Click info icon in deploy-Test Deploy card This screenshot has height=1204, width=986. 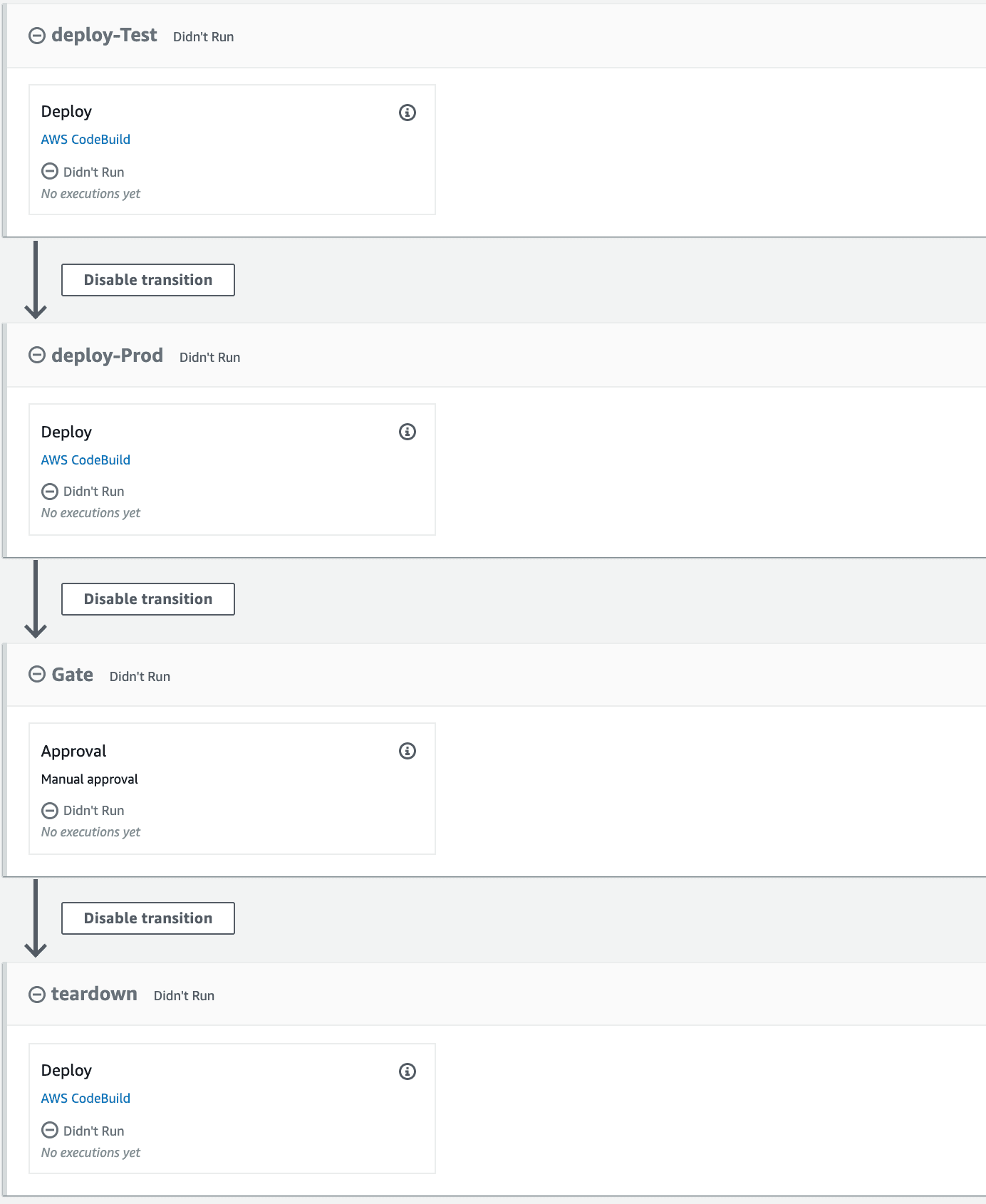[x=407, y=113]
